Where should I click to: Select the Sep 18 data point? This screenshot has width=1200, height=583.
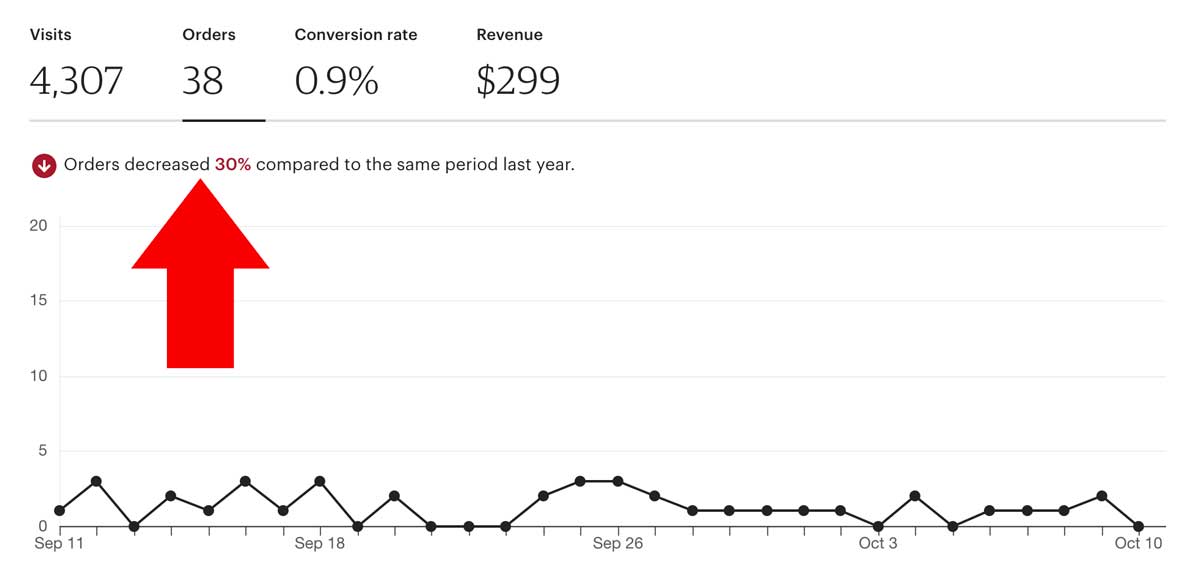click(x=320, y=481)
